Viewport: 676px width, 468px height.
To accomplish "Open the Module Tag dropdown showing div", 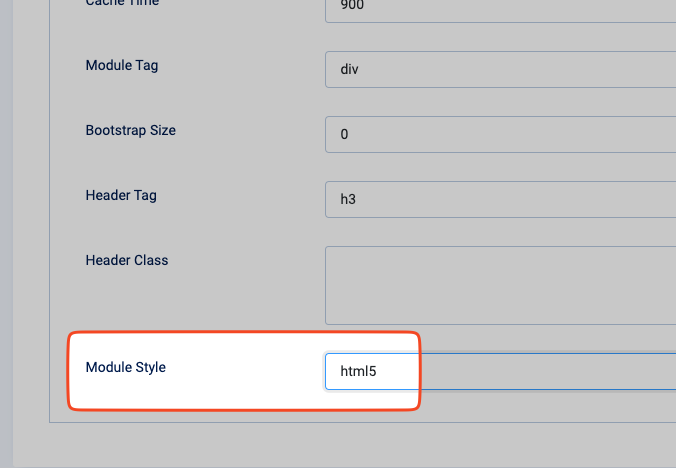I will [500, 71].
